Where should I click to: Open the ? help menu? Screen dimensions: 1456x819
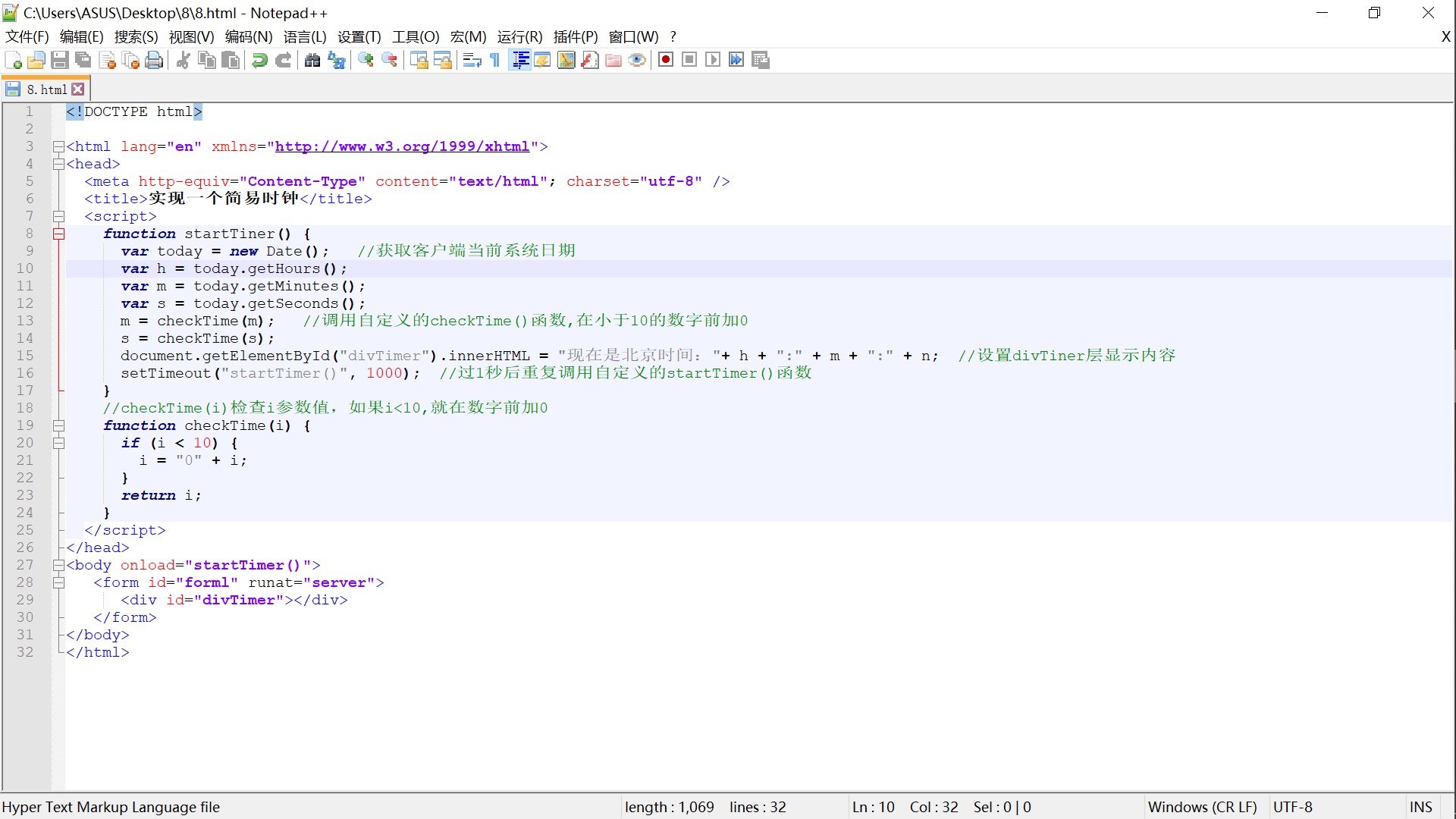[x=673, y=36]
